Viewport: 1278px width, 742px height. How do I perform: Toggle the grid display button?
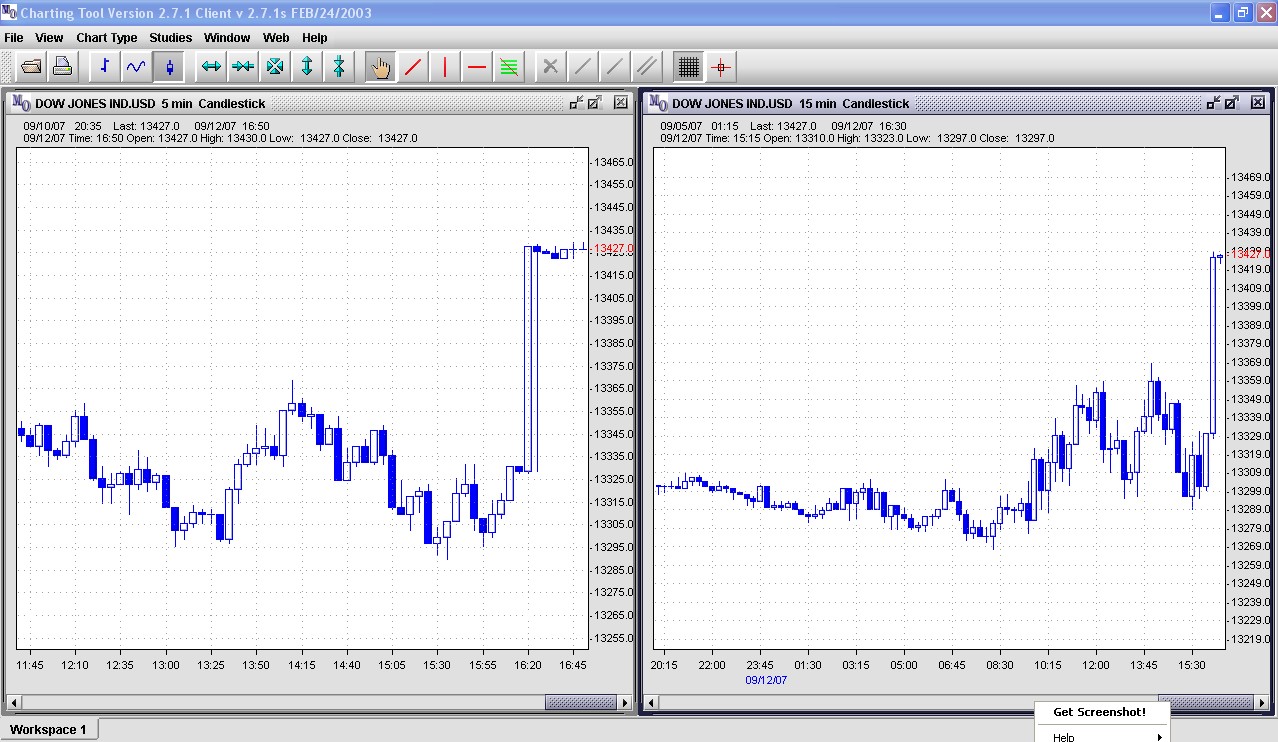pyautogui.click(x=688, y=67)
